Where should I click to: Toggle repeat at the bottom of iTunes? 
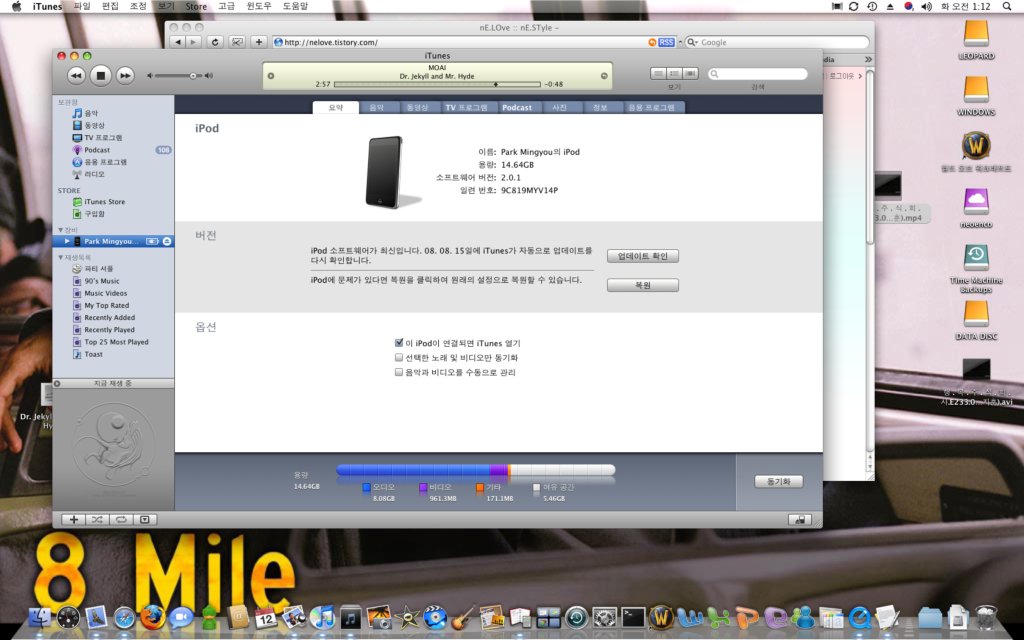121,520
